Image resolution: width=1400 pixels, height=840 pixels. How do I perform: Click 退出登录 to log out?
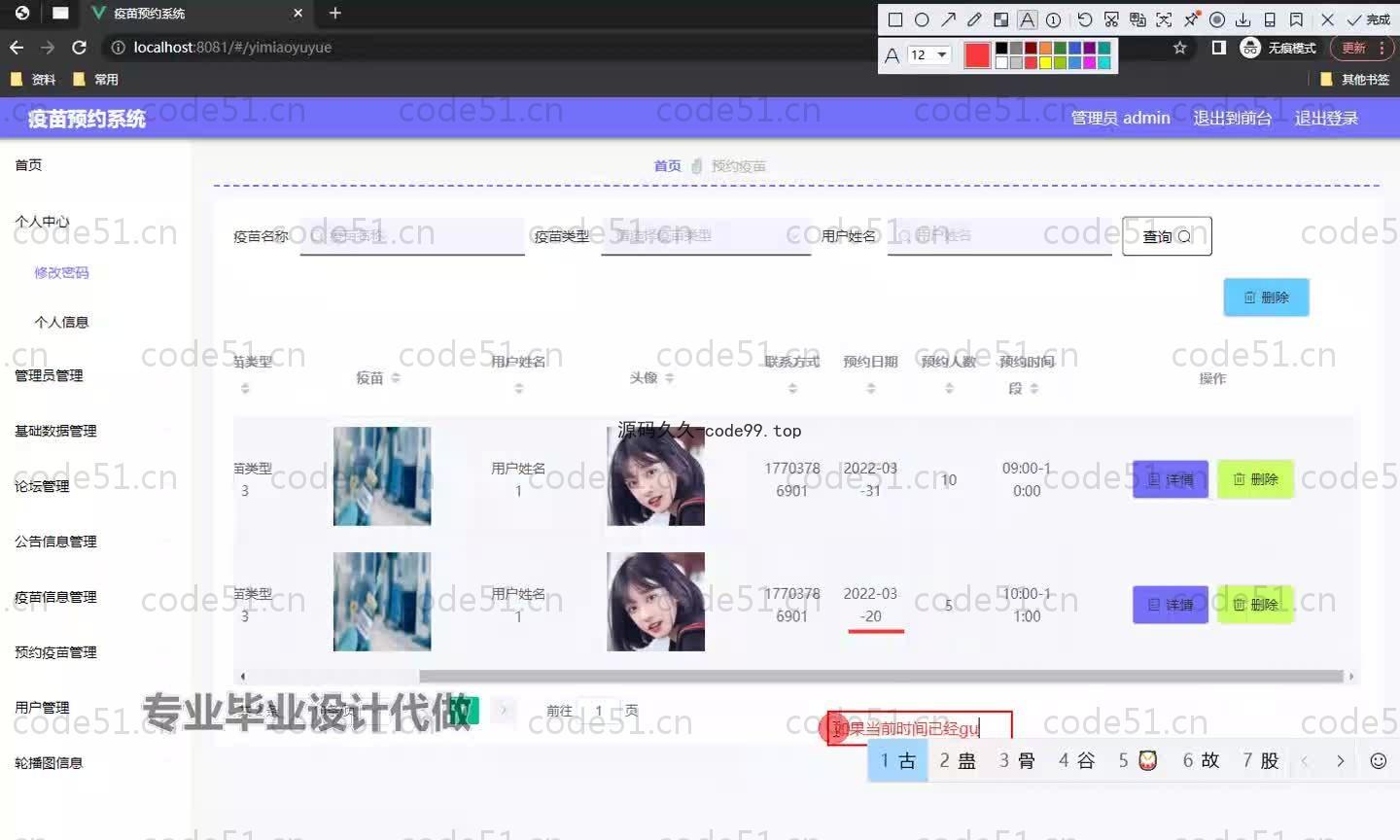[x=1326, y=118]
